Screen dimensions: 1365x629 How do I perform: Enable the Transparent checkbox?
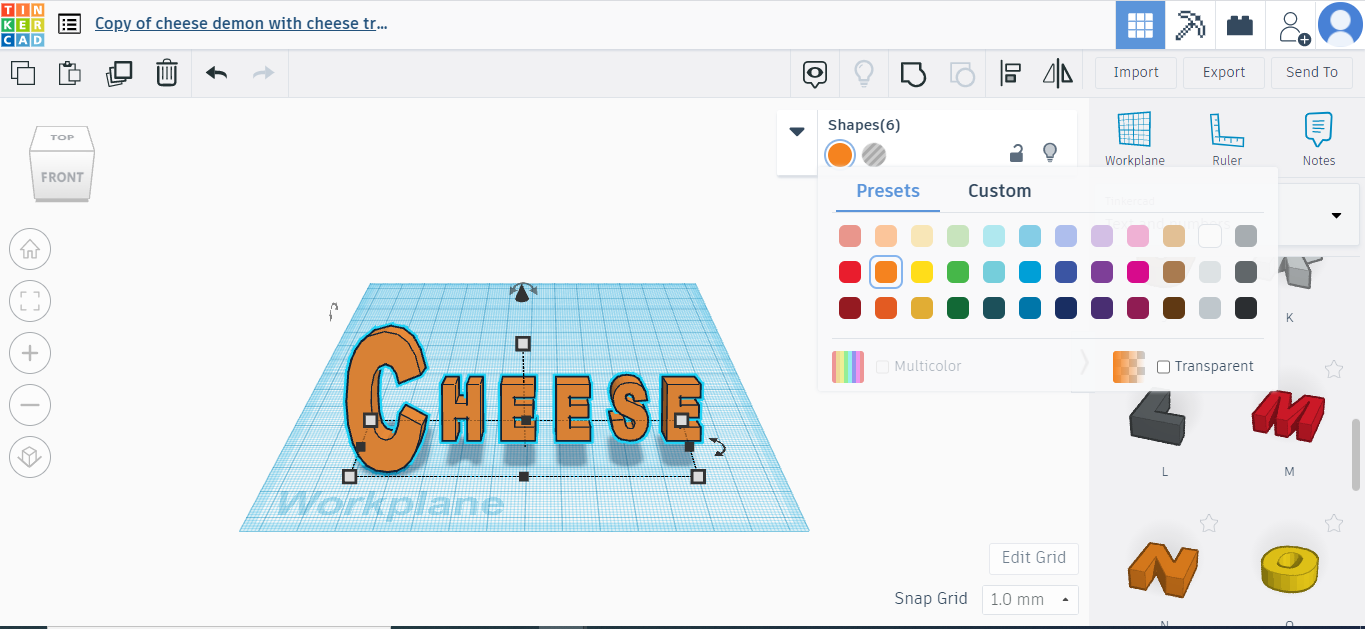pyautogui.click(x=1164, y=367)
